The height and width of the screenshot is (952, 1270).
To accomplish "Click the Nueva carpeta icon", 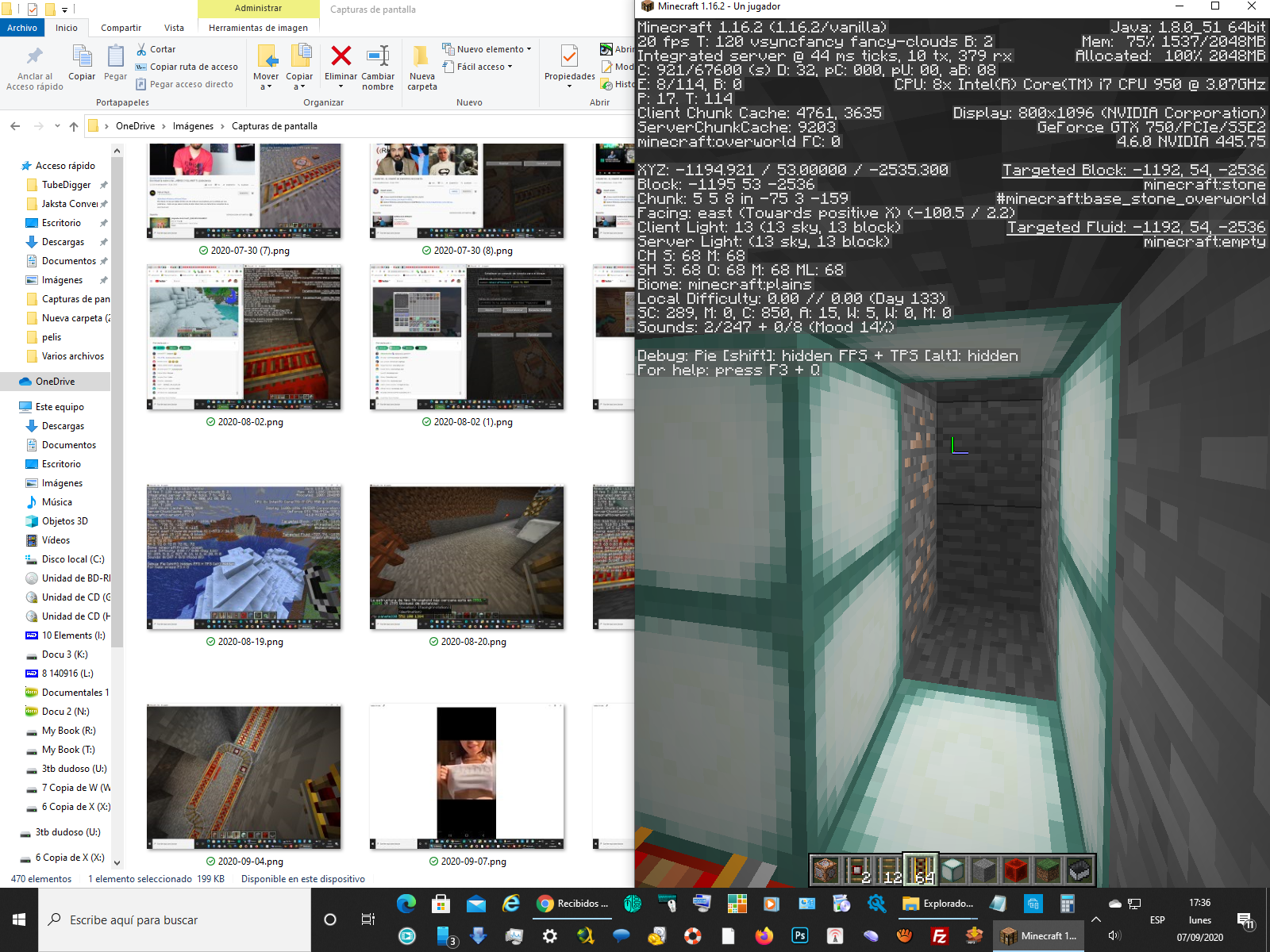I will click(x=421, y=56).
